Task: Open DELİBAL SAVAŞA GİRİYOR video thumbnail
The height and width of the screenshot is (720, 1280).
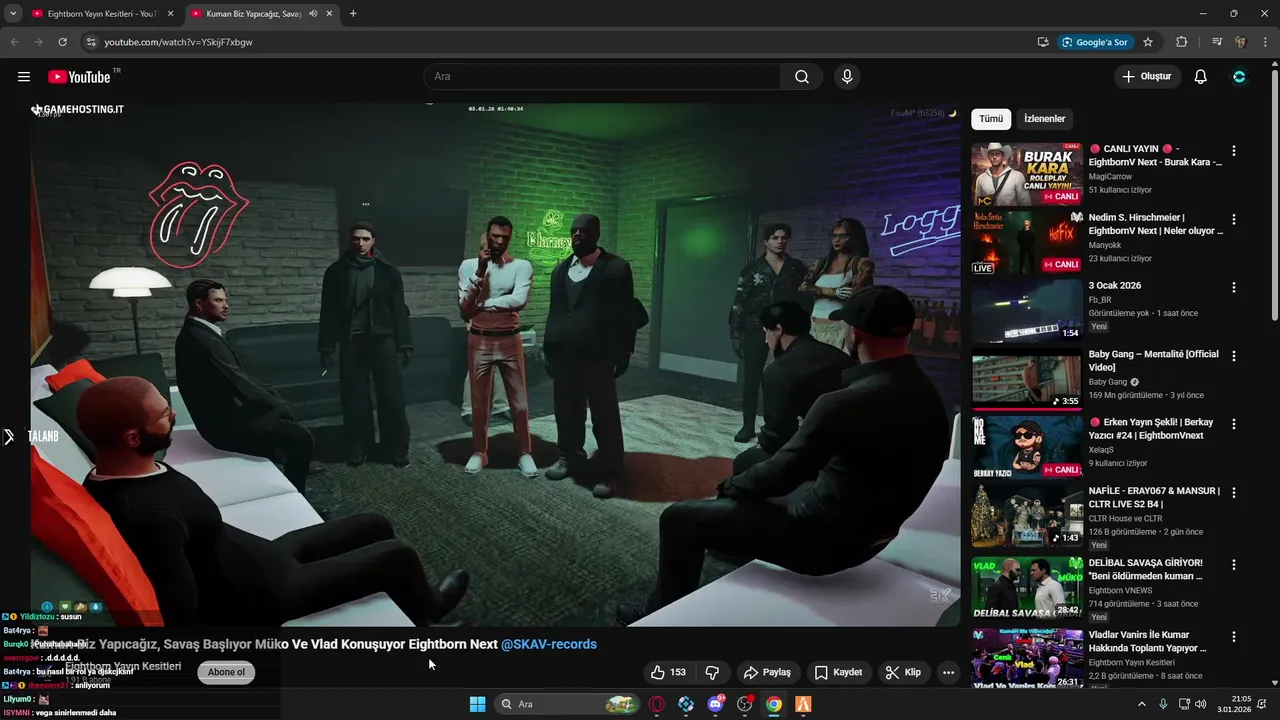Action: click(x=1027, y=588)
